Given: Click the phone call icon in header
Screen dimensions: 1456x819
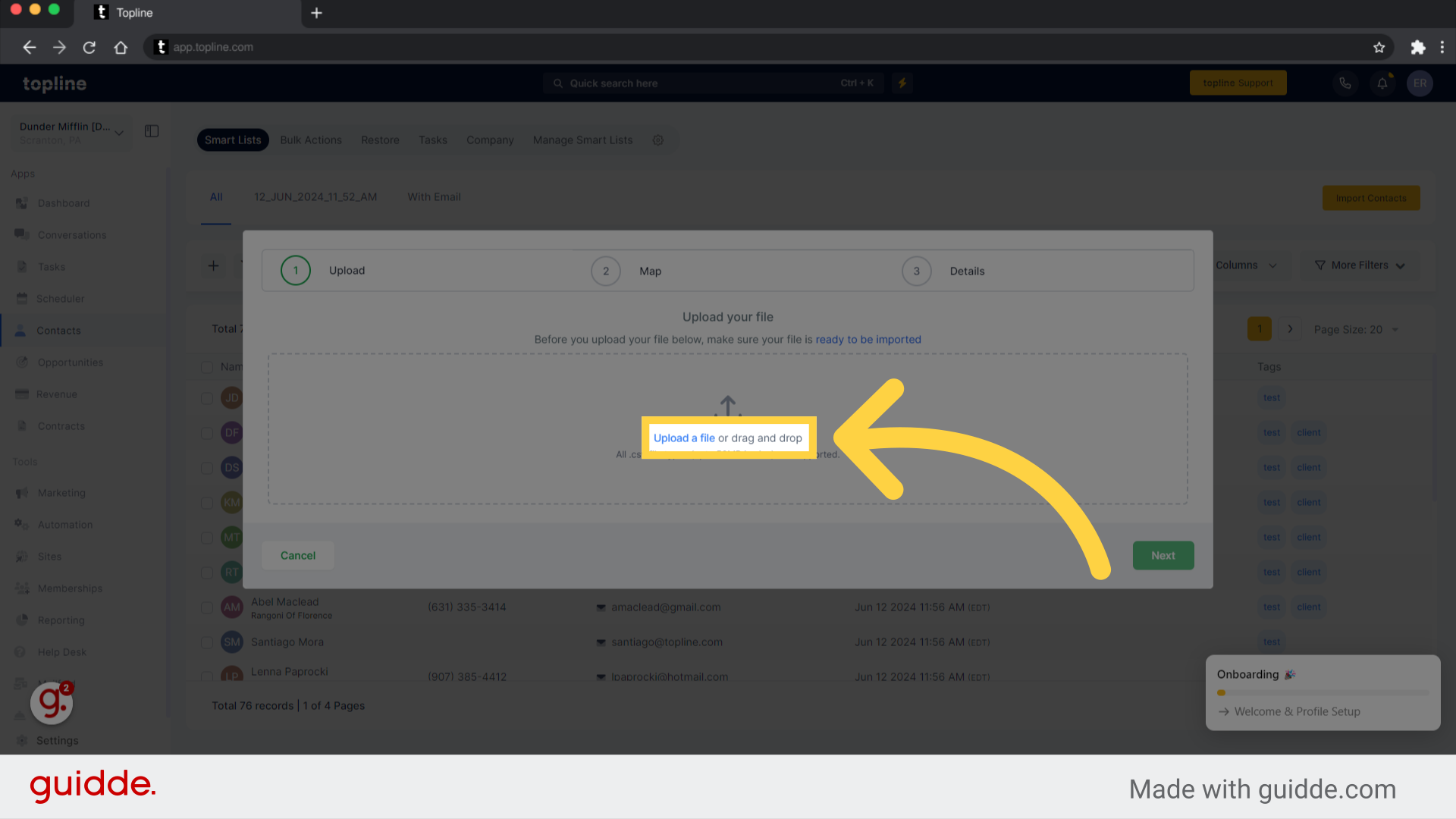Looking at the screenshot, I should pyautogui.click(x=1345, y=83).
